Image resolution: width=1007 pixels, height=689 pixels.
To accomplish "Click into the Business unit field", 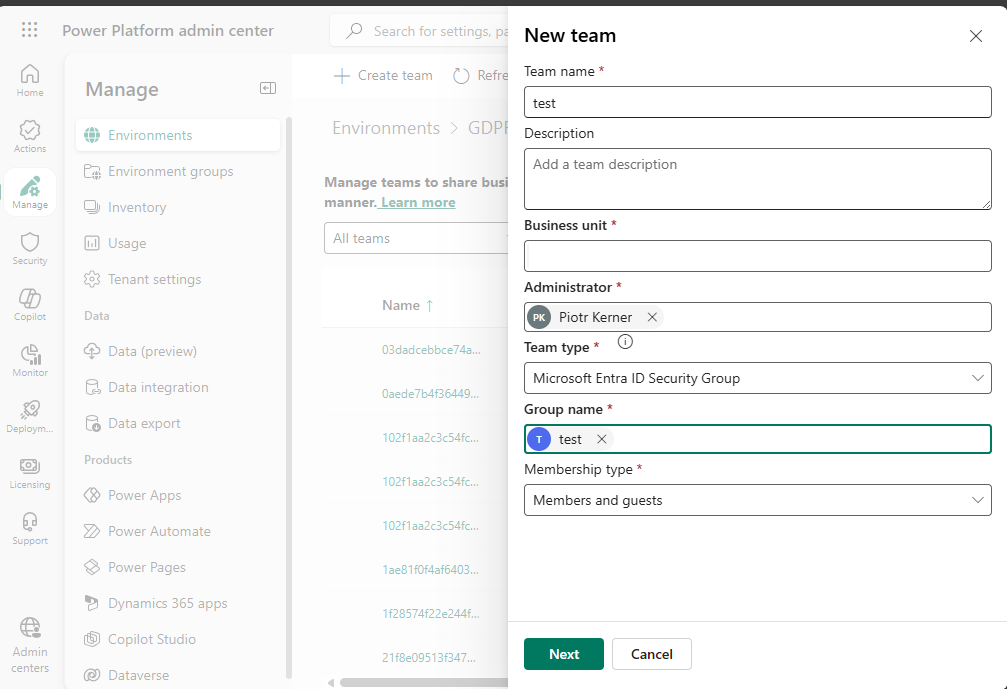I will pos(757,256).
